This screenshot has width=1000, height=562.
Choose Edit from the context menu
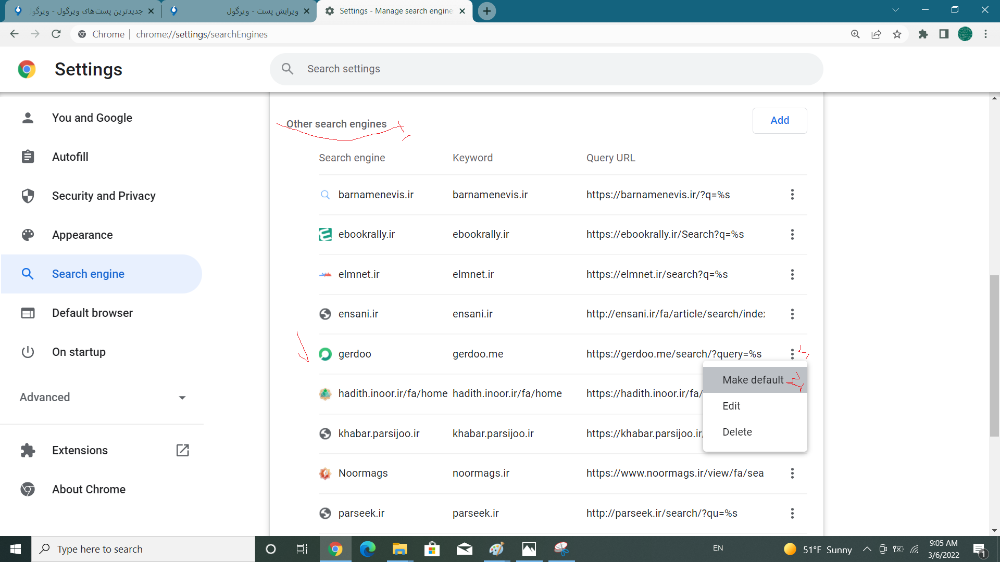click(x=754, y=406)
